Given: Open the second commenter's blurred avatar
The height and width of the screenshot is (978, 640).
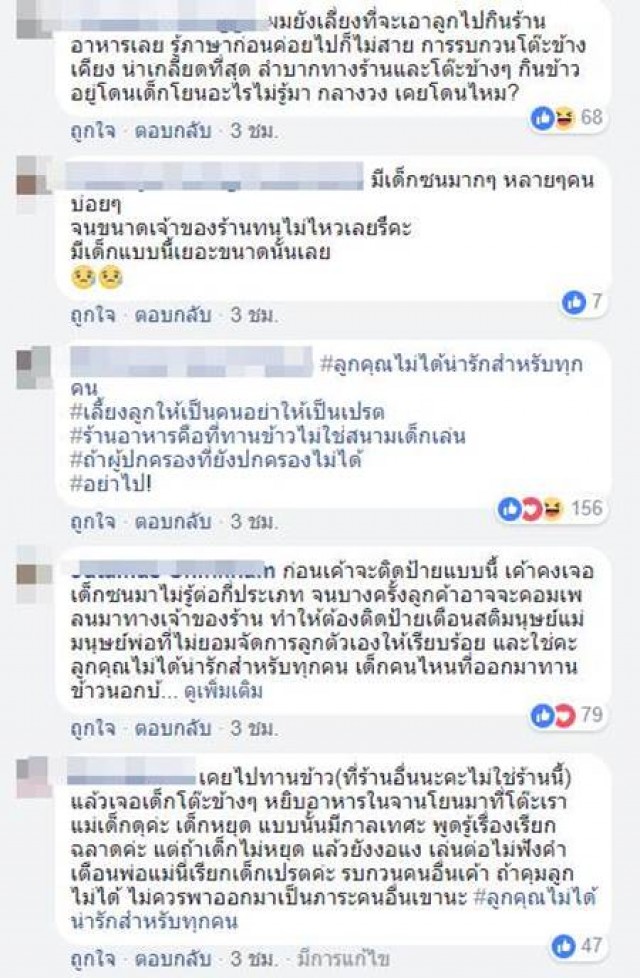Looking at the screenshot, I should pyautogui.click(x=34, y=185).
